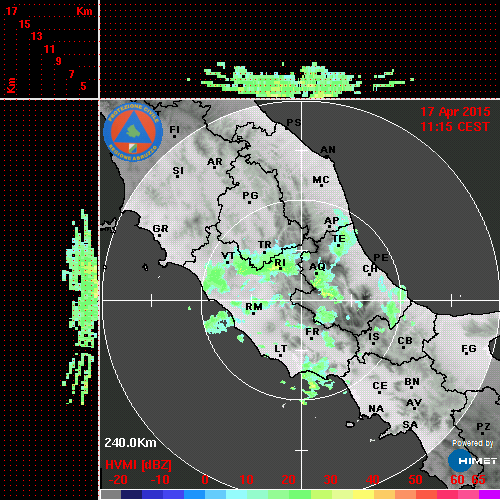The image size is (500, 500).
Task: Pick the yellow 40 dBZ color swatch
Action: point(363,494)
